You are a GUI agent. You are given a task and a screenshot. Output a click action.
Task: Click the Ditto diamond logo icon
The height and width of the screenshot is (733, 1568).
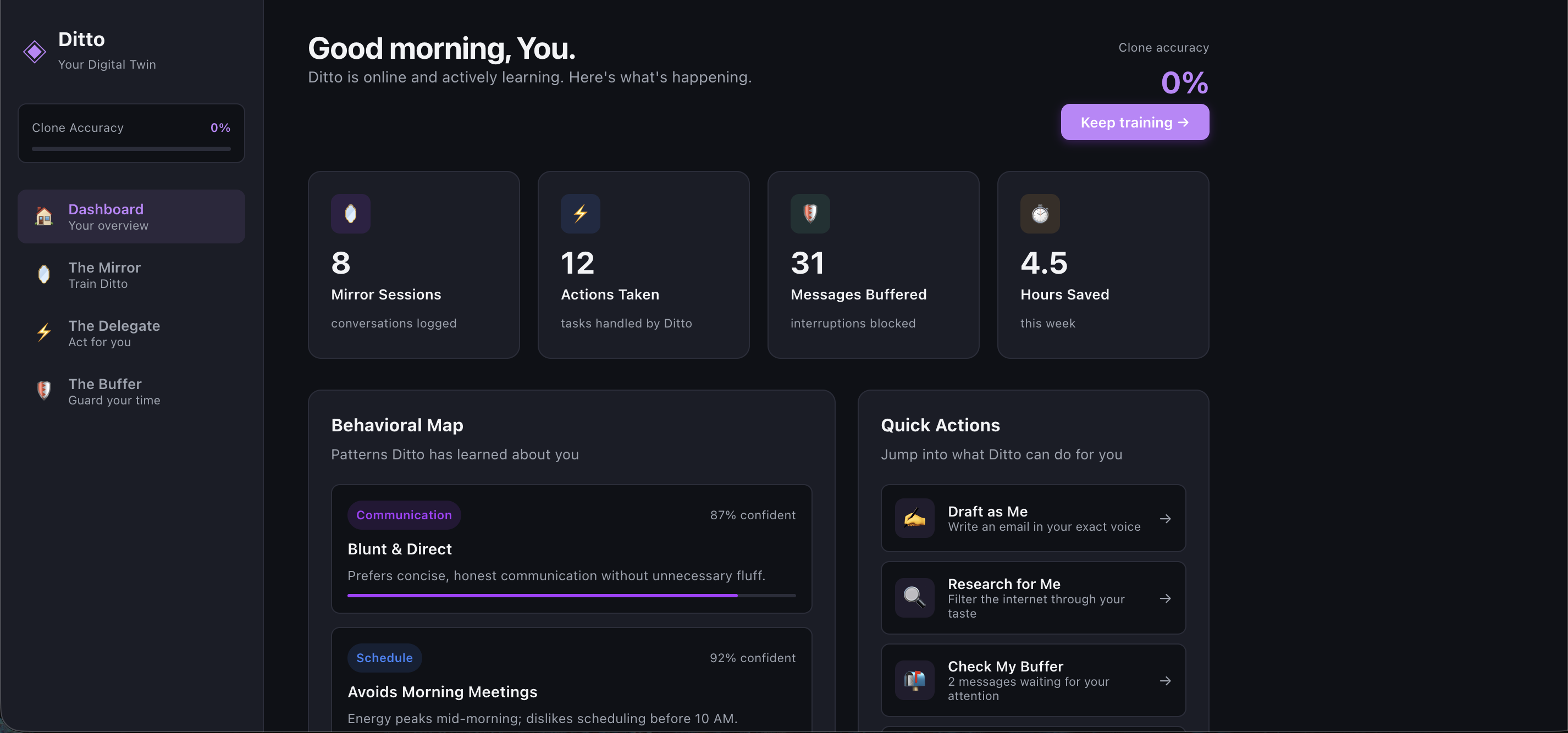35,52
